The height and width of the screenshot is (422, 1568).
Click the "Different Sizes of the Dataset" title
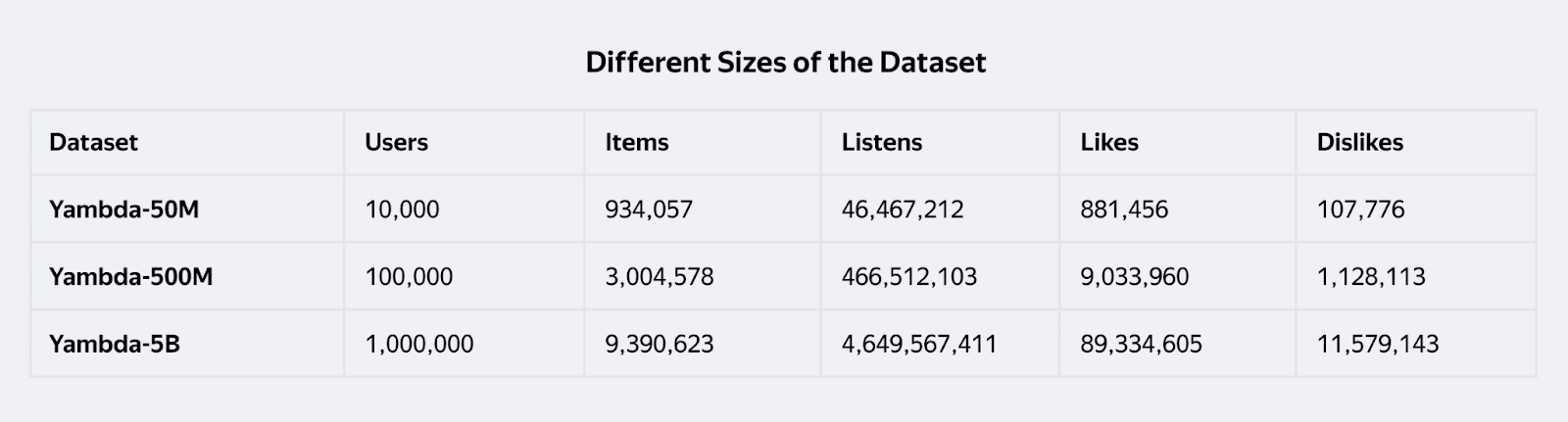point(785,63)
